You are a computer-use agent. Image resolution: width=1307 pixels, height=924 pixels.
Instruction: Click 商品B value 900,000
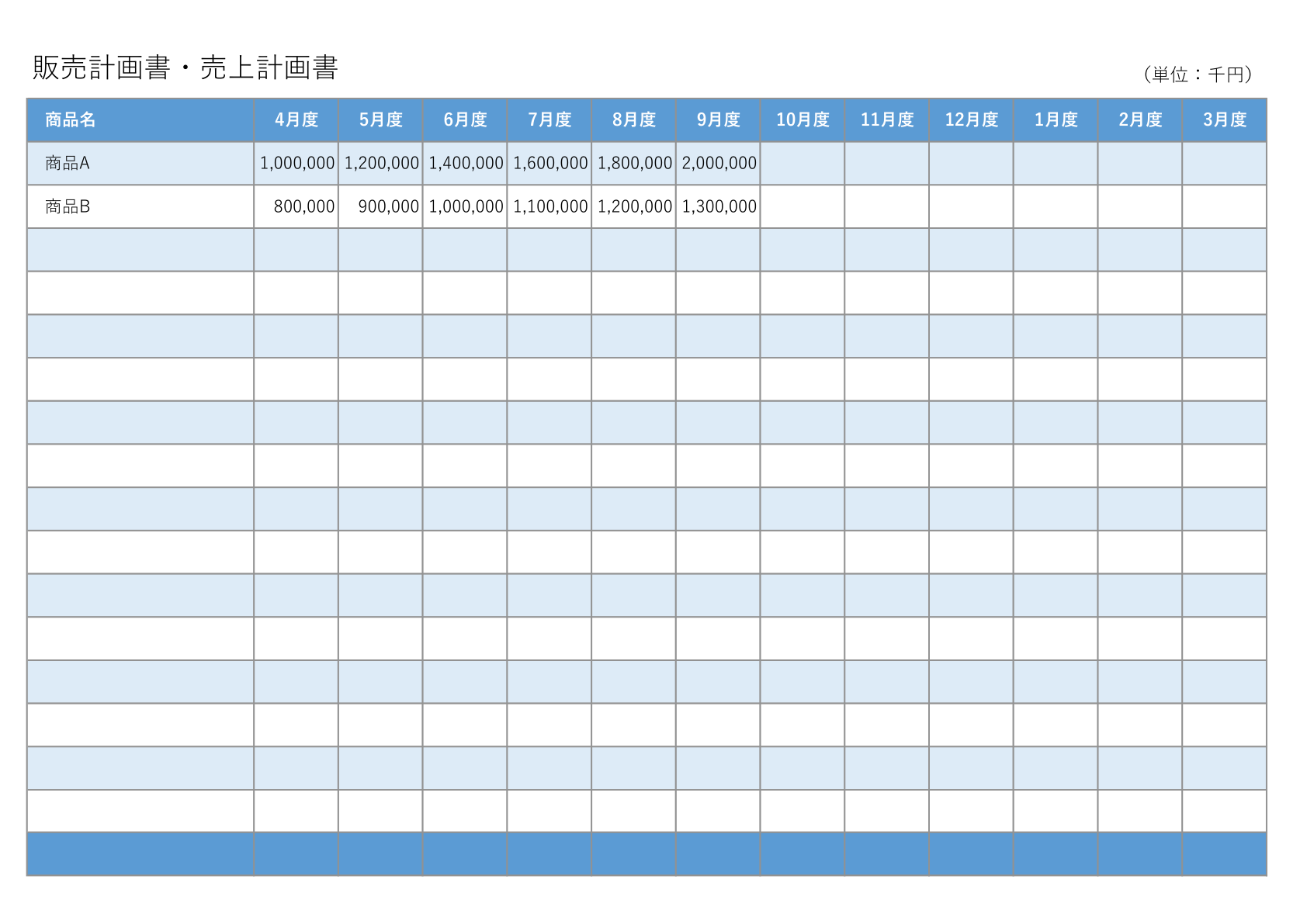[x=389, y=206]
